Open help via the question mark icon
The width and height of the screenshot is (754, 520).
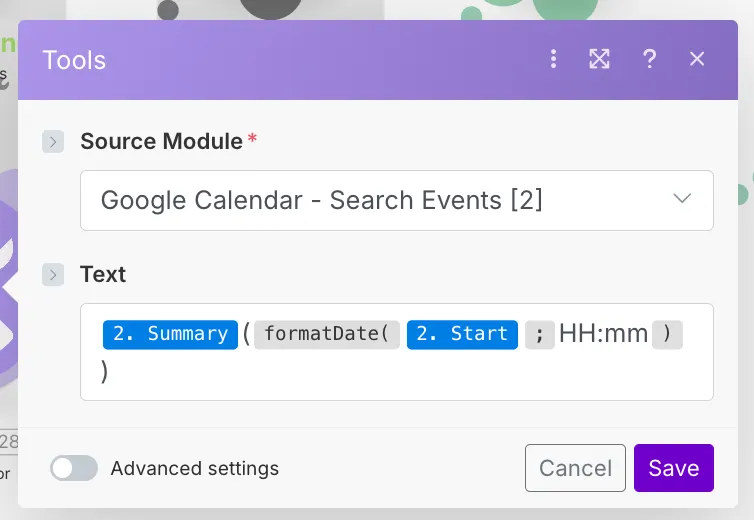(649, 59)
